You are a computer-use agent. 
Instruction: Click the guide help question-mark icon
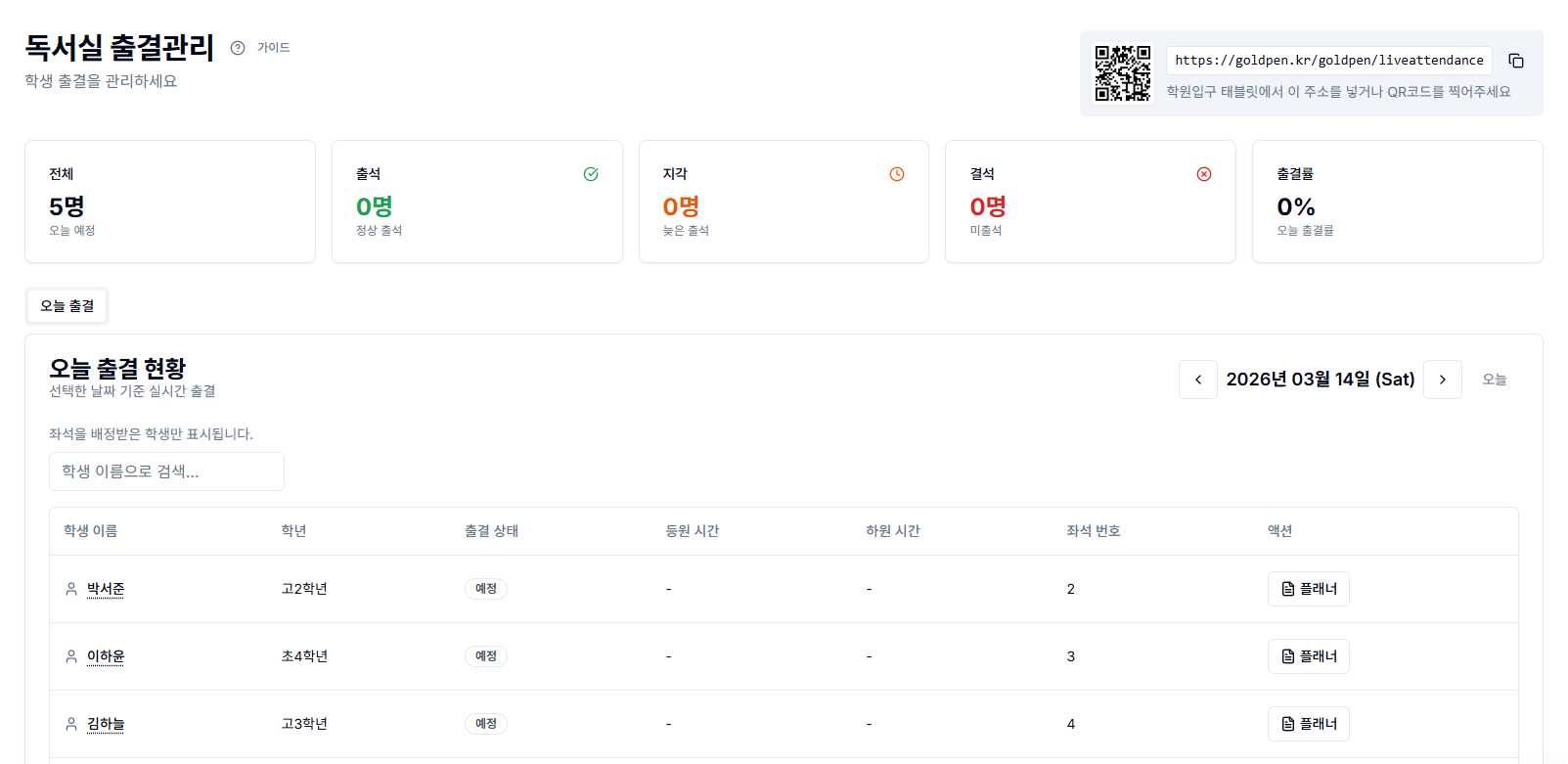[238, 48]
